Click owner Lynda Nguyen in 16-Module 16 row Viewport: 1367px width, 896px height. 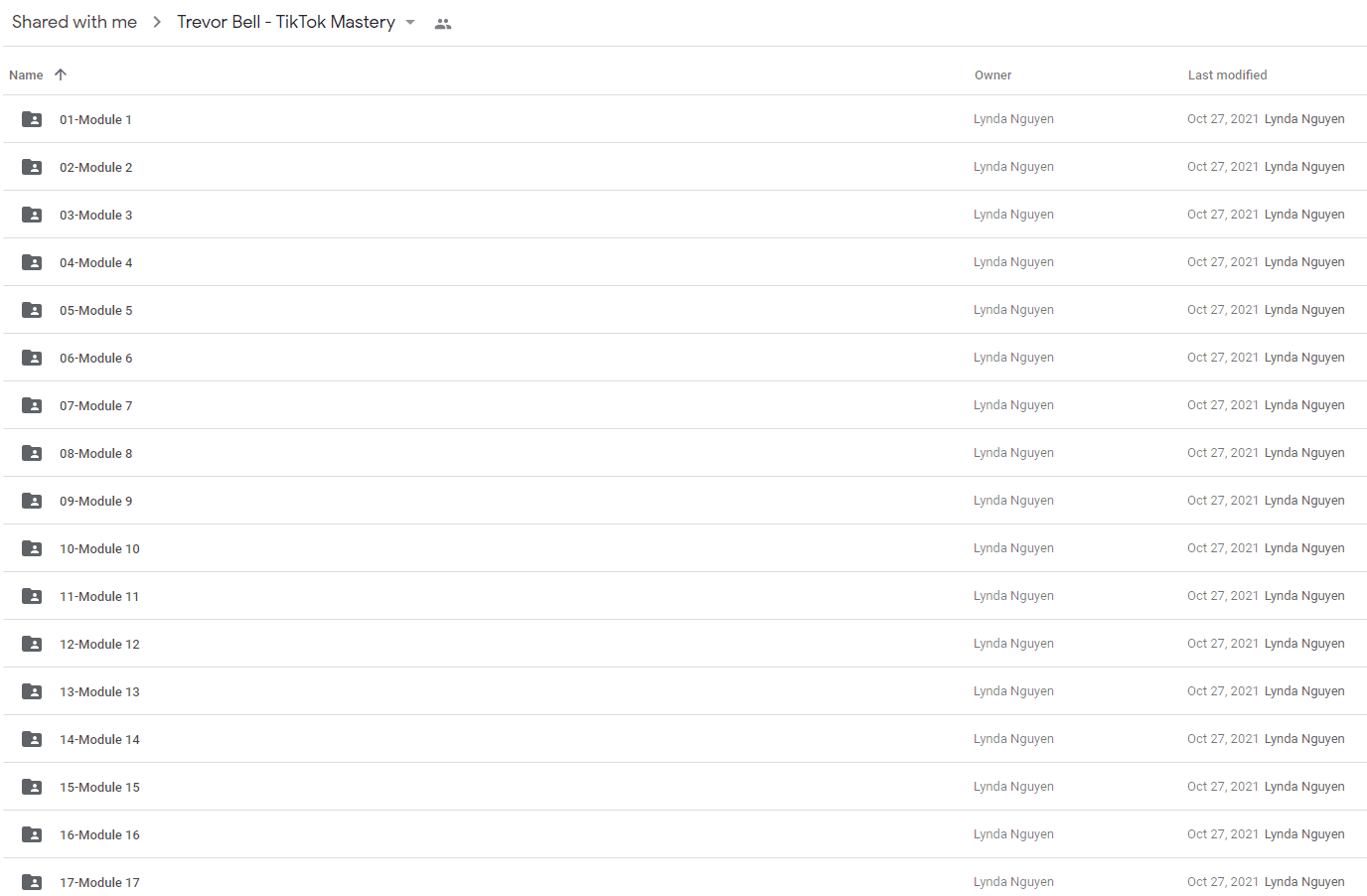(1013, 834)
